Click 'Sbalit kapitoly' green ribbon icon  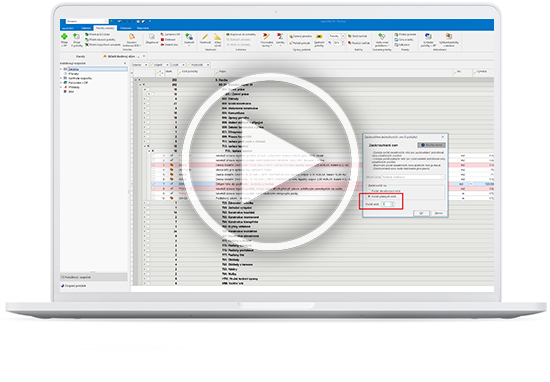pyautogui.click(x=357, y=36)
